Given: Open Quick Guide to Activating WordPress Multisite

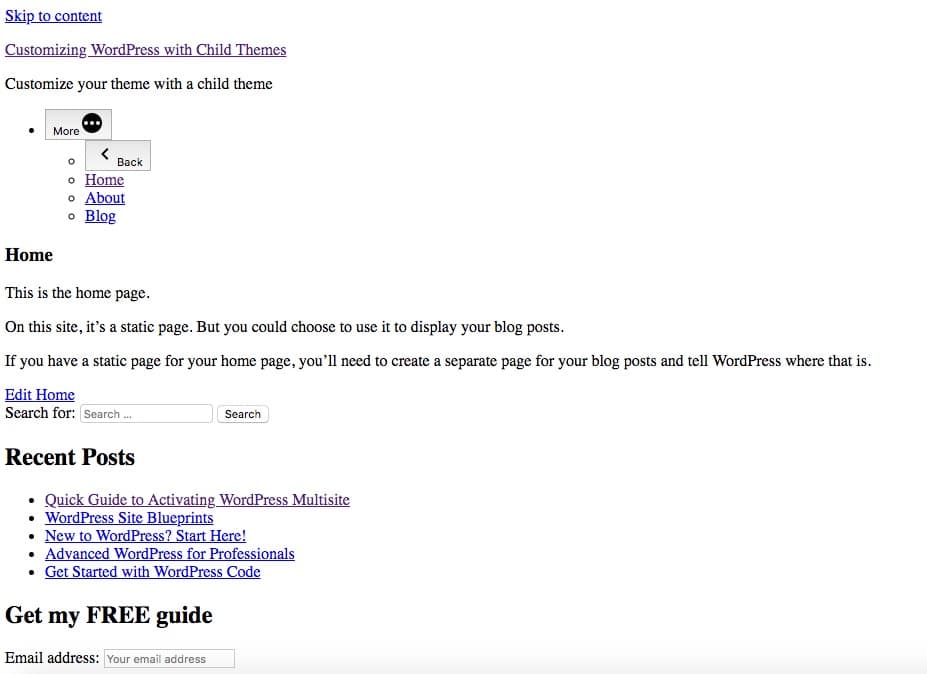Looking at the screenshot, I should click(197, 499).
